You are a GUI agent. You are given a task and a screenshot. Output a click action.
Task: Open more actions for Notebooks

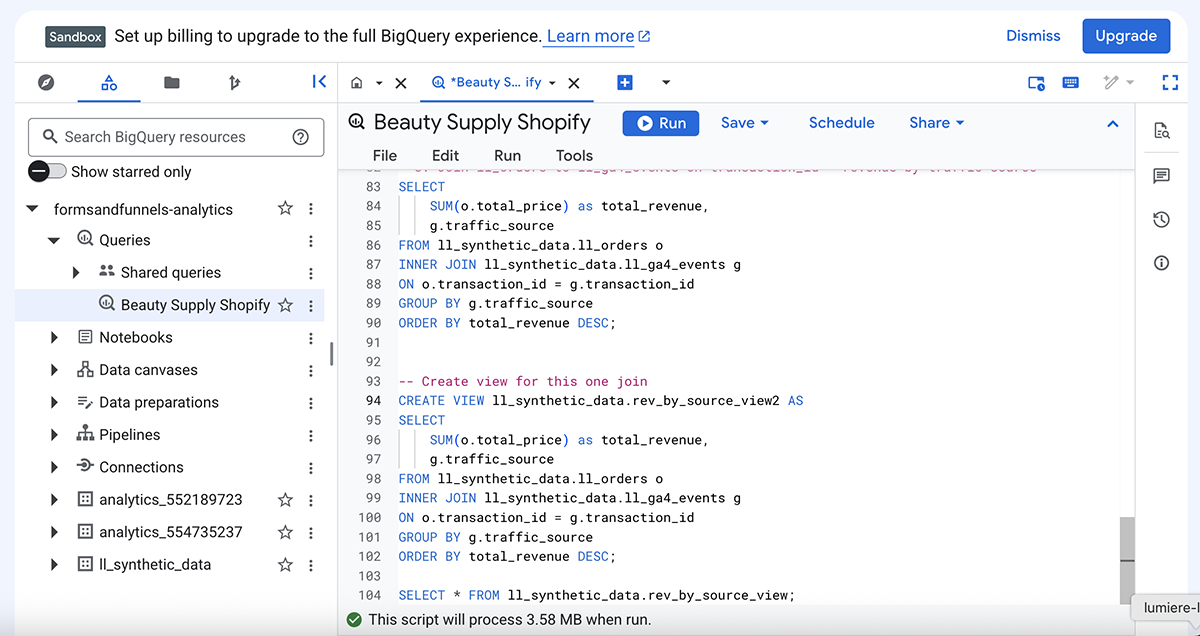coord(311,338)
